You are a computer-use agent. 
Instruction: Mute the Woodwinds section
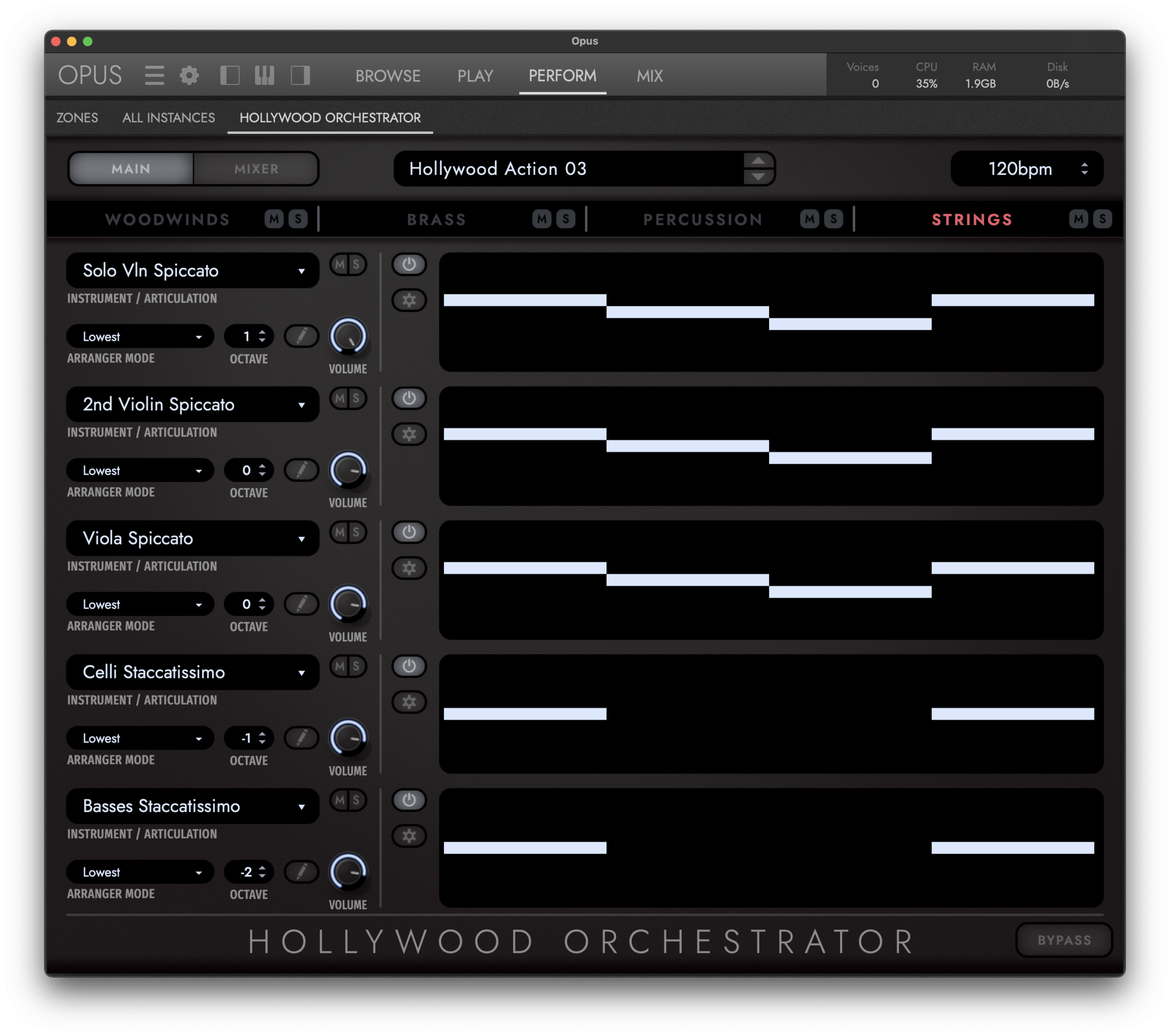click(274, 218)
